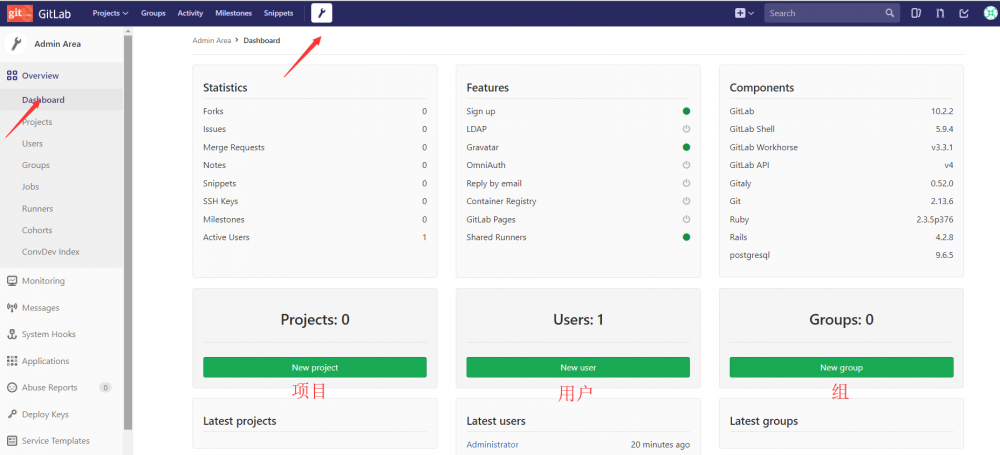Click the Service Templates icon in sidebar
This screenshot has height=455, width=1000.
pyautogui.click(x=11, y=441)
